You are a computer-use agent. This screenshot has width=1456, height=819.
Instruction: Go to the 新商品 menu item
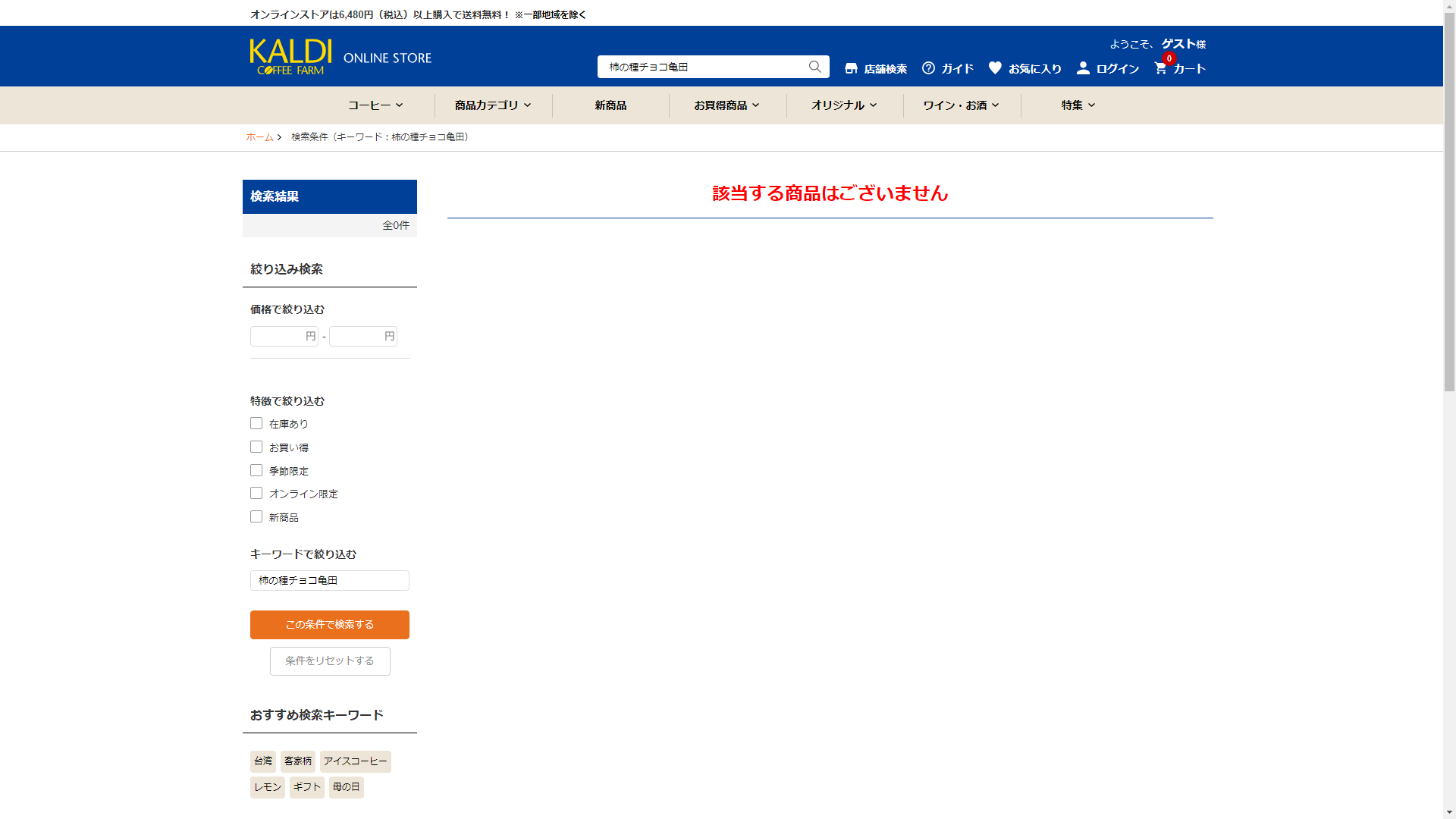610,105
